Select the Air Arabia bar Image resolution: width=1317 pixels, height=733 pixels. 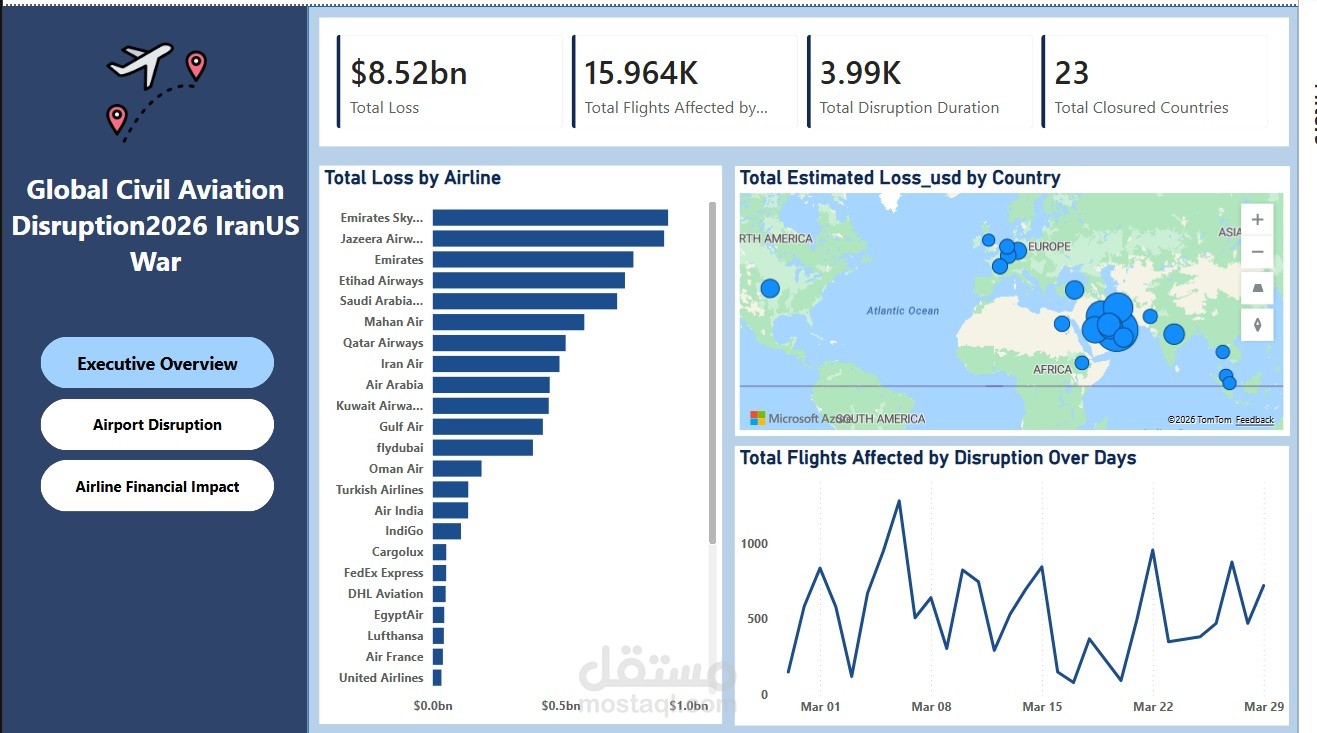coord(491,385)
